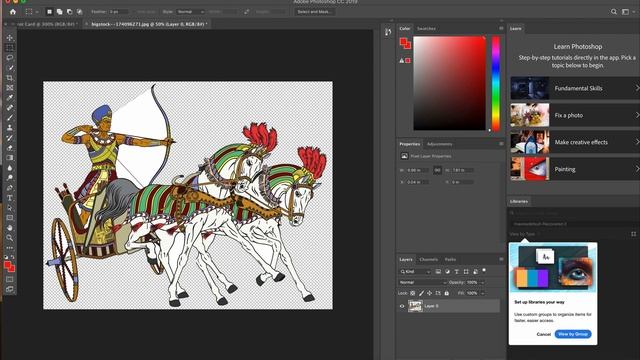Open the Layers panel menu
Screen dimensions: 640x360
coord(501,259)
